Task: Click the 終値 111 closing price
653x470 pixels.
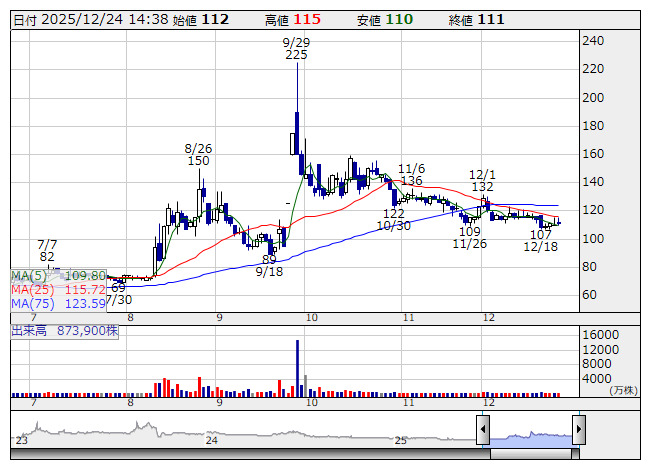Action: (x=476, y=20)
